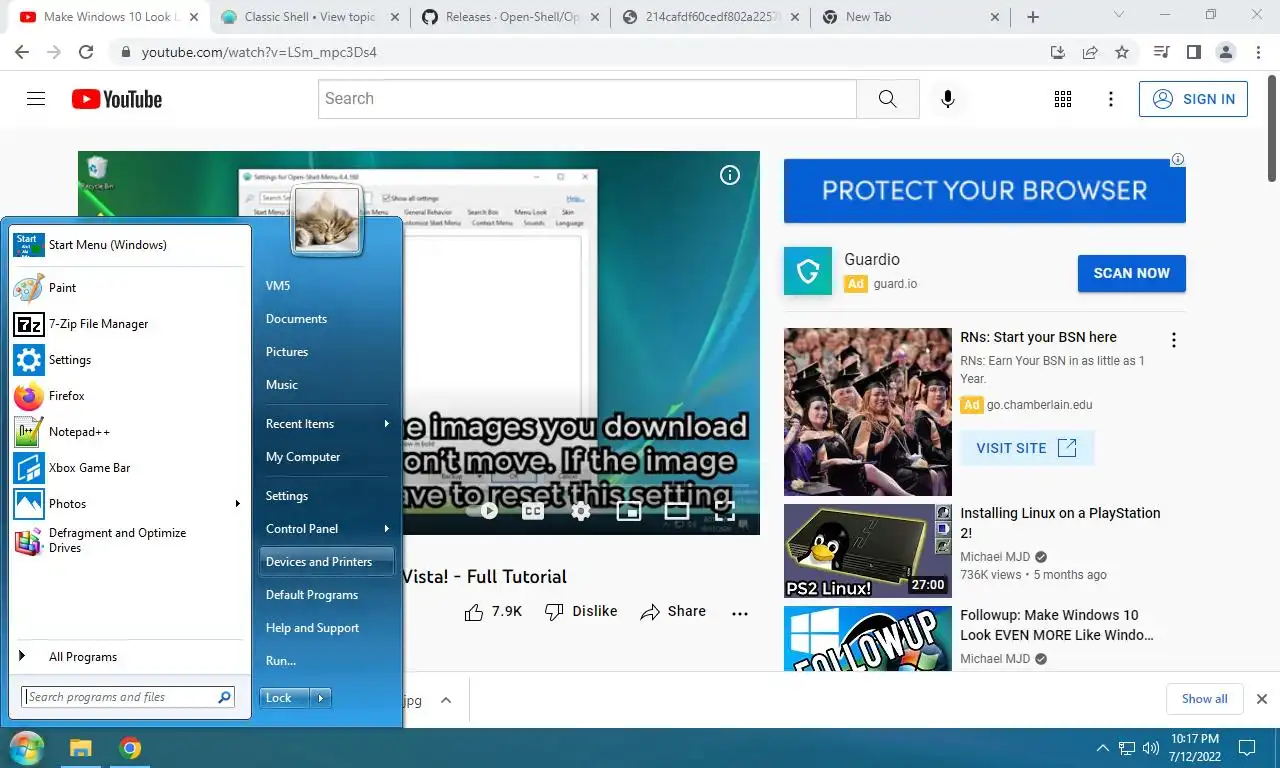Open Paint from the start menu
This screenshot has width=1280, height=768.
coord(128,288)
